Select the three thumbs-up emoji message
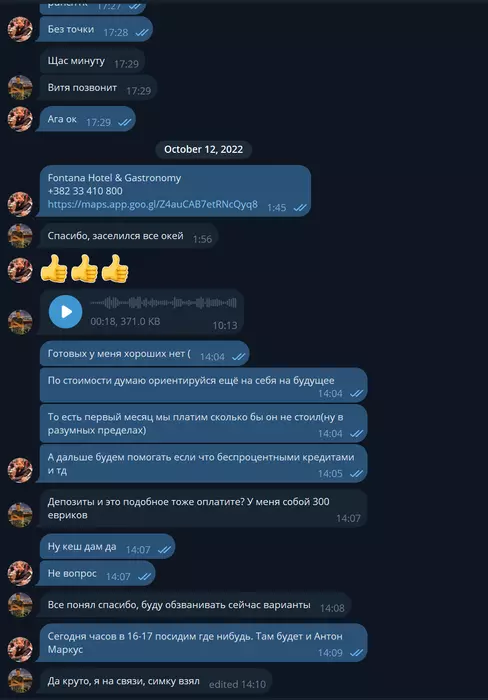 click(84, 269)
